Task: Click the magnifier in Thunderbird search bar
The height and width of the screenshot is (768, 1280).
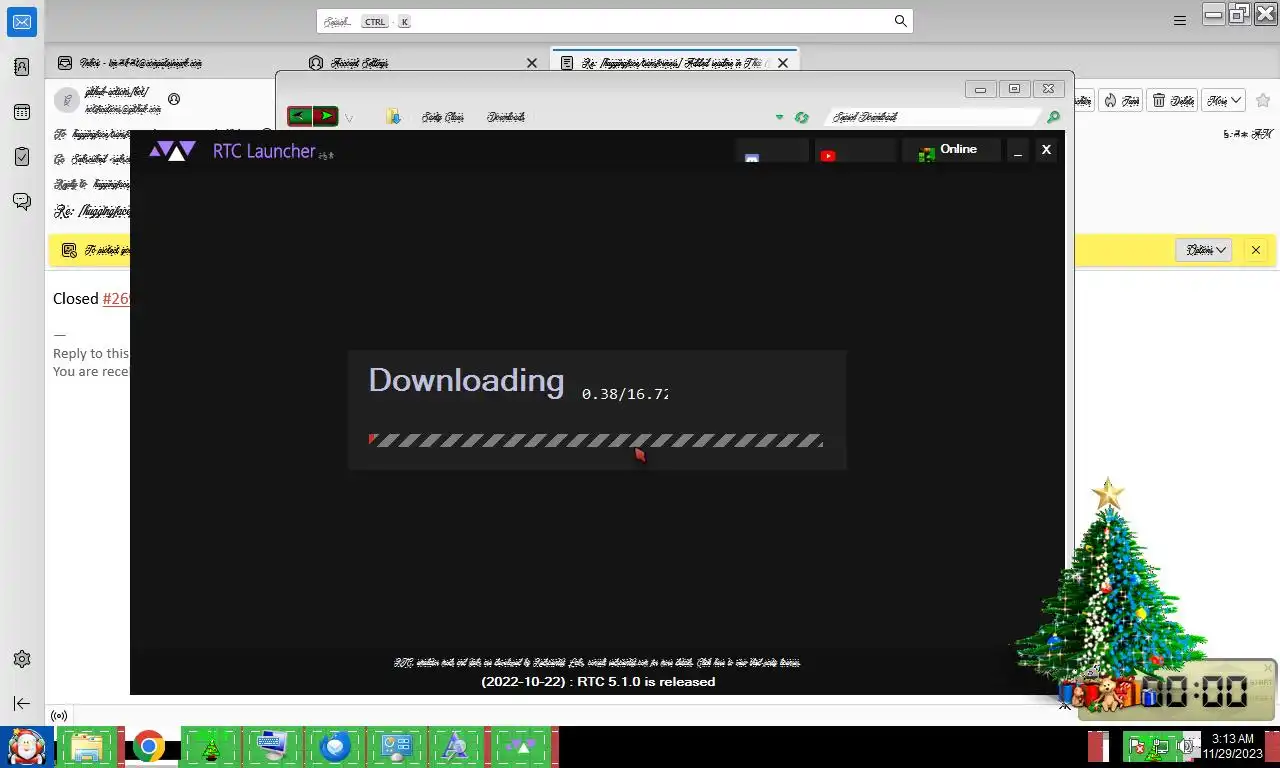Action: pyautogui.click(x=900, y=21)
